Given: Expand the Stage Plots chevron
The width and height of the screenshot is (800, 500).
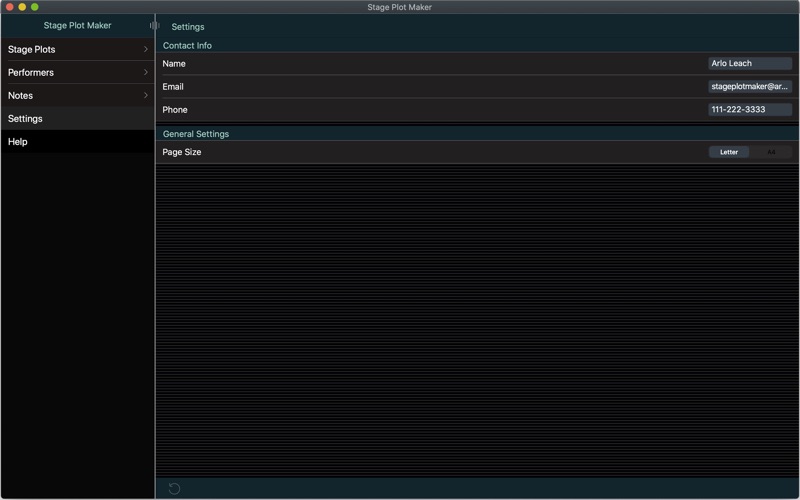Looking at the screenshot, I should point(145,49).
